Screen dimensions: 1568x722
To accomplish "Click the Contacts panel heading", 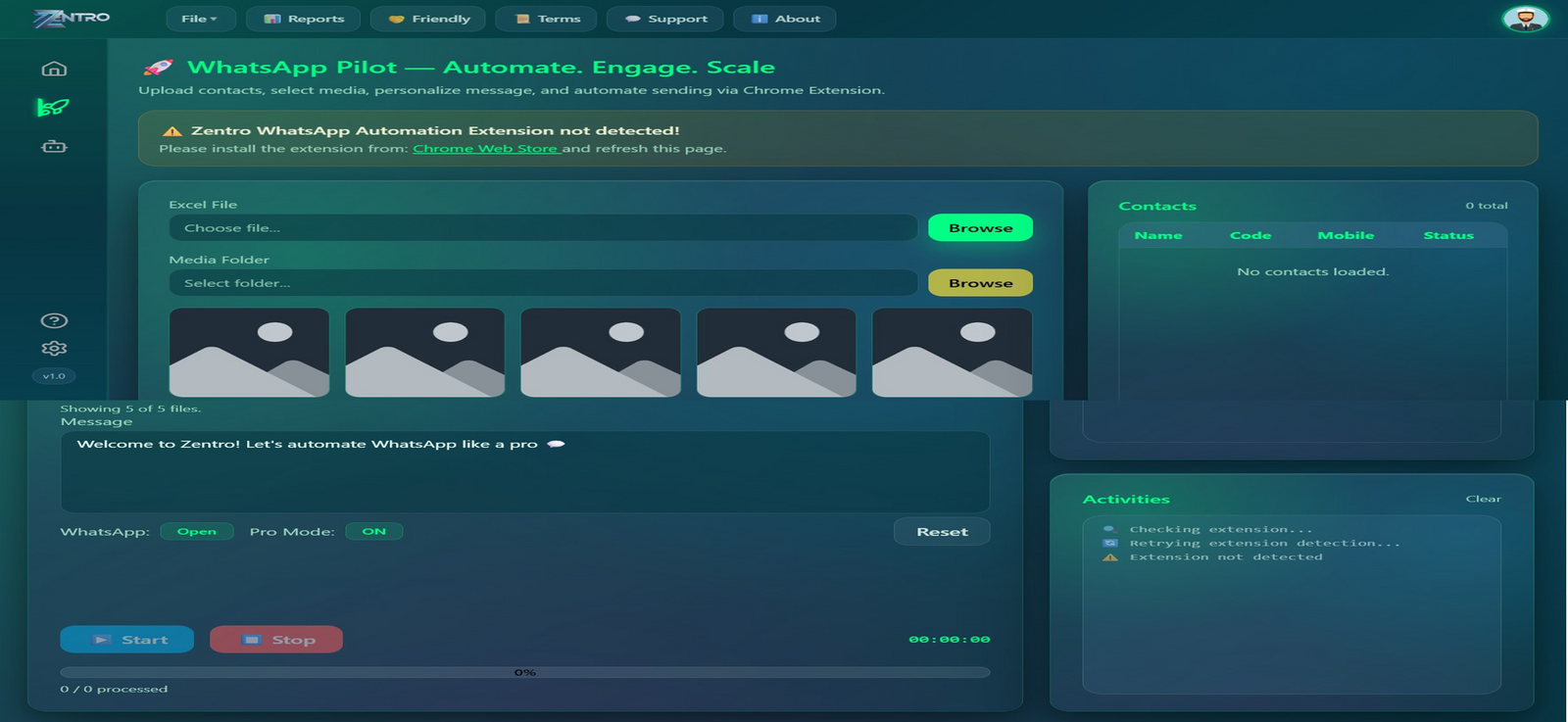I will tap(1157, 206).
